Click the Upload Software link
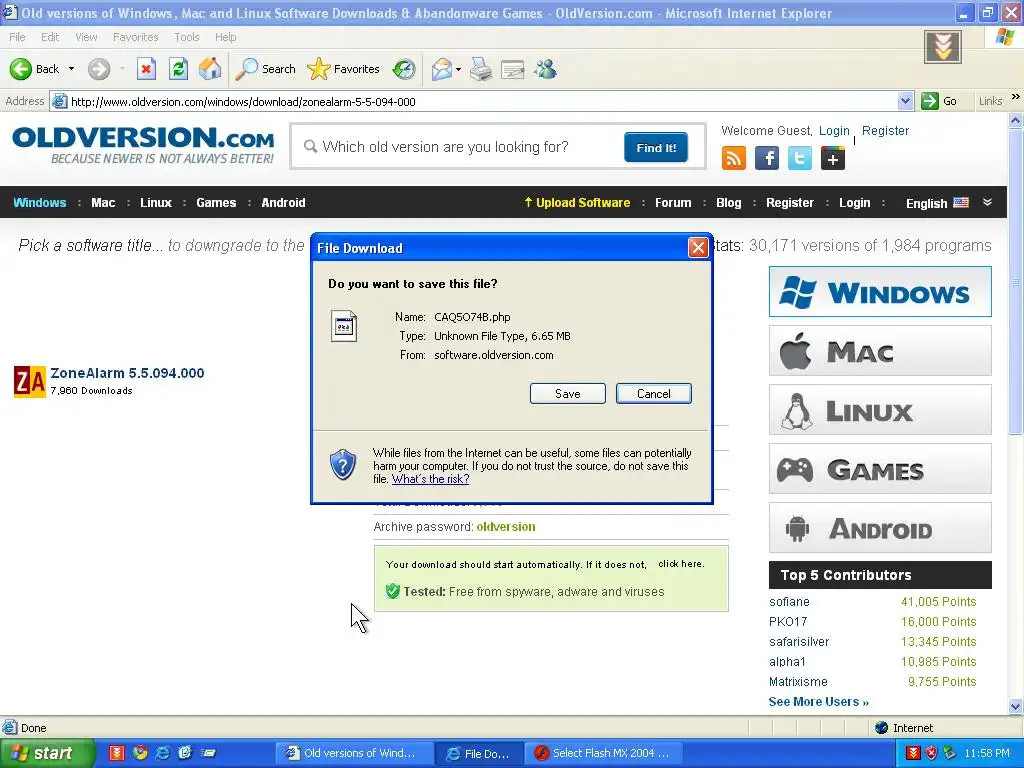 (577, 202)
